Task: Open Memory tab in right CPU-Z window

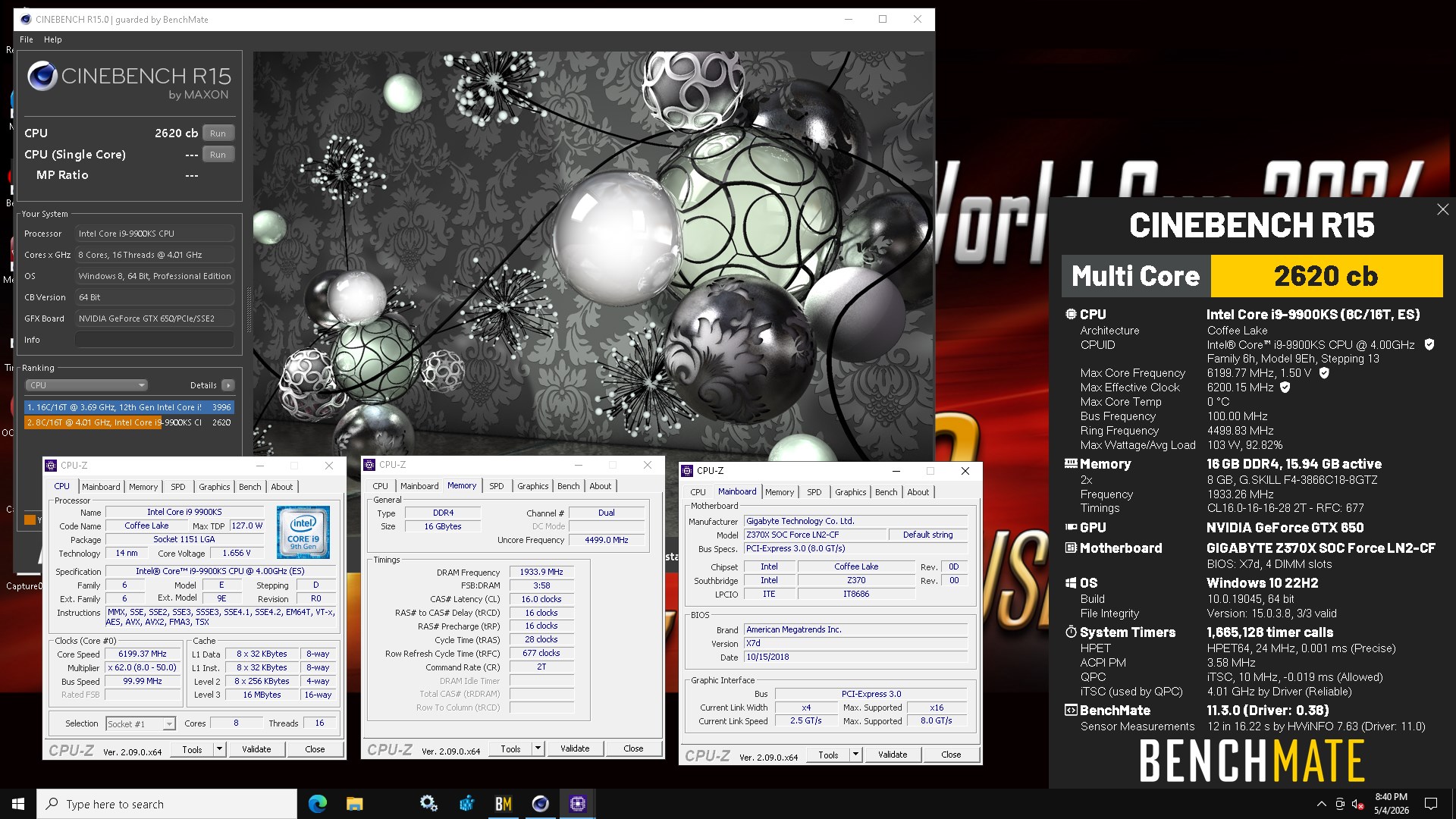Action: click(780, 492)
